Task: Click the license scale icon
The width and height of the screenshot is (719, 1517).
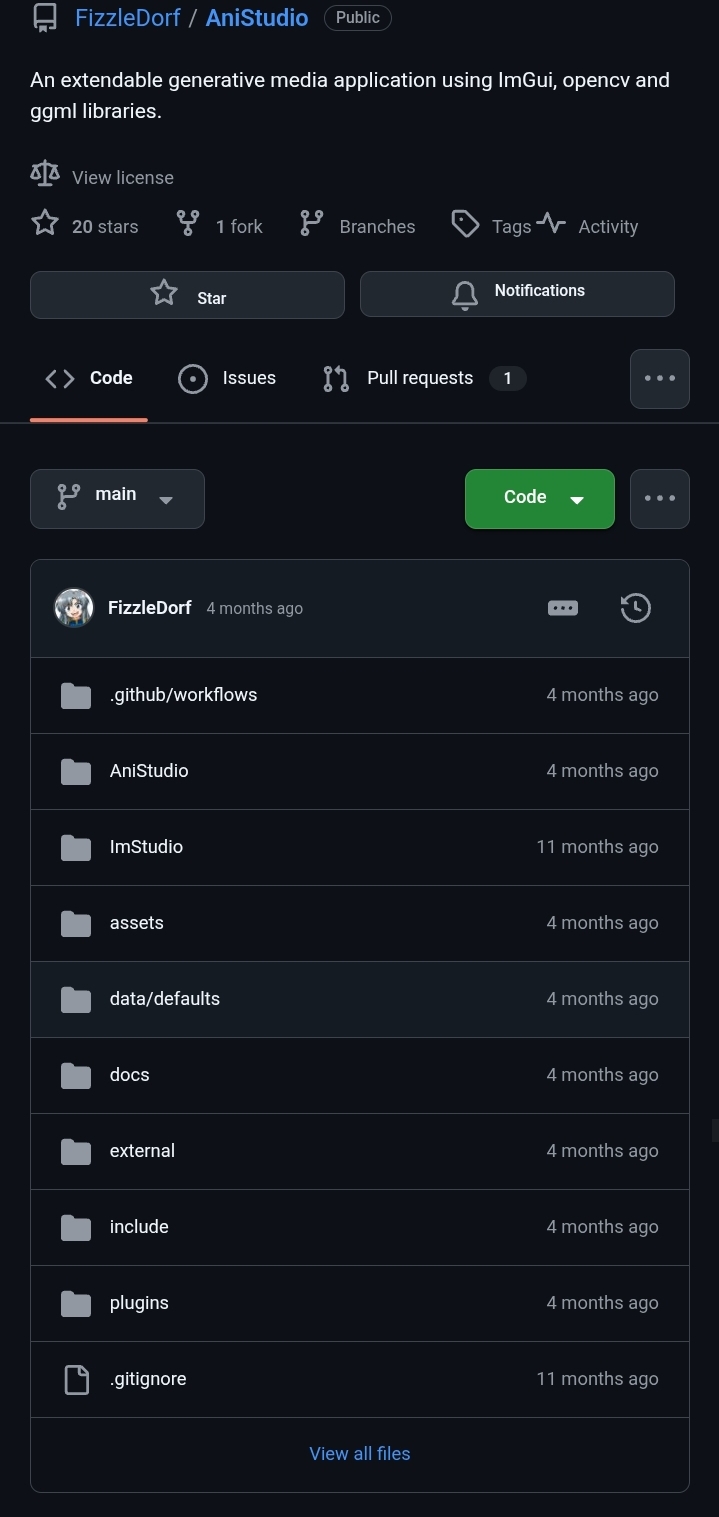Action: [x=45, y=174]
